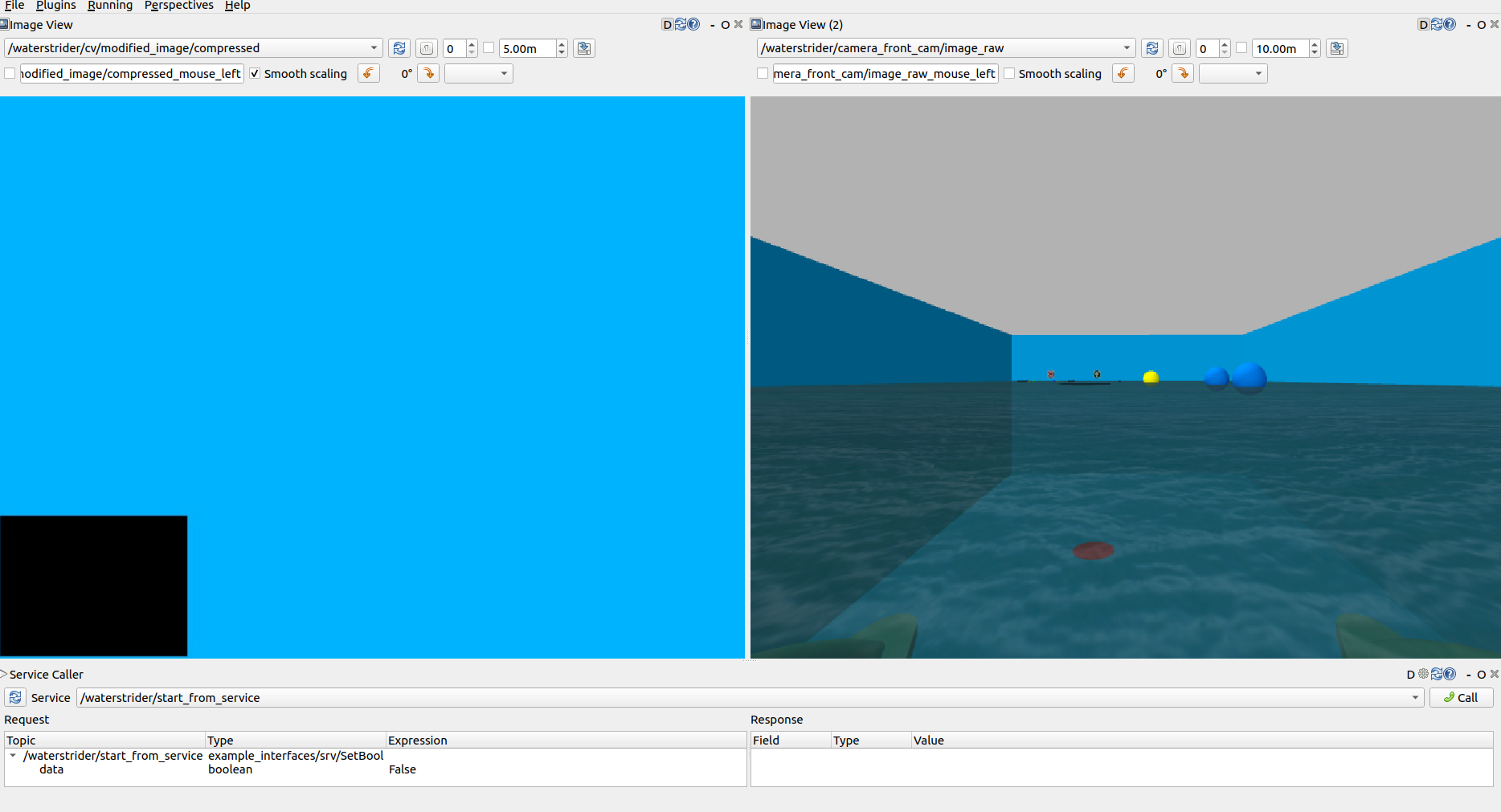This screenshot has width=1501, height=812.
Task: Increment the 5.00m max range stepper
Action: click(x=562, y=44)
